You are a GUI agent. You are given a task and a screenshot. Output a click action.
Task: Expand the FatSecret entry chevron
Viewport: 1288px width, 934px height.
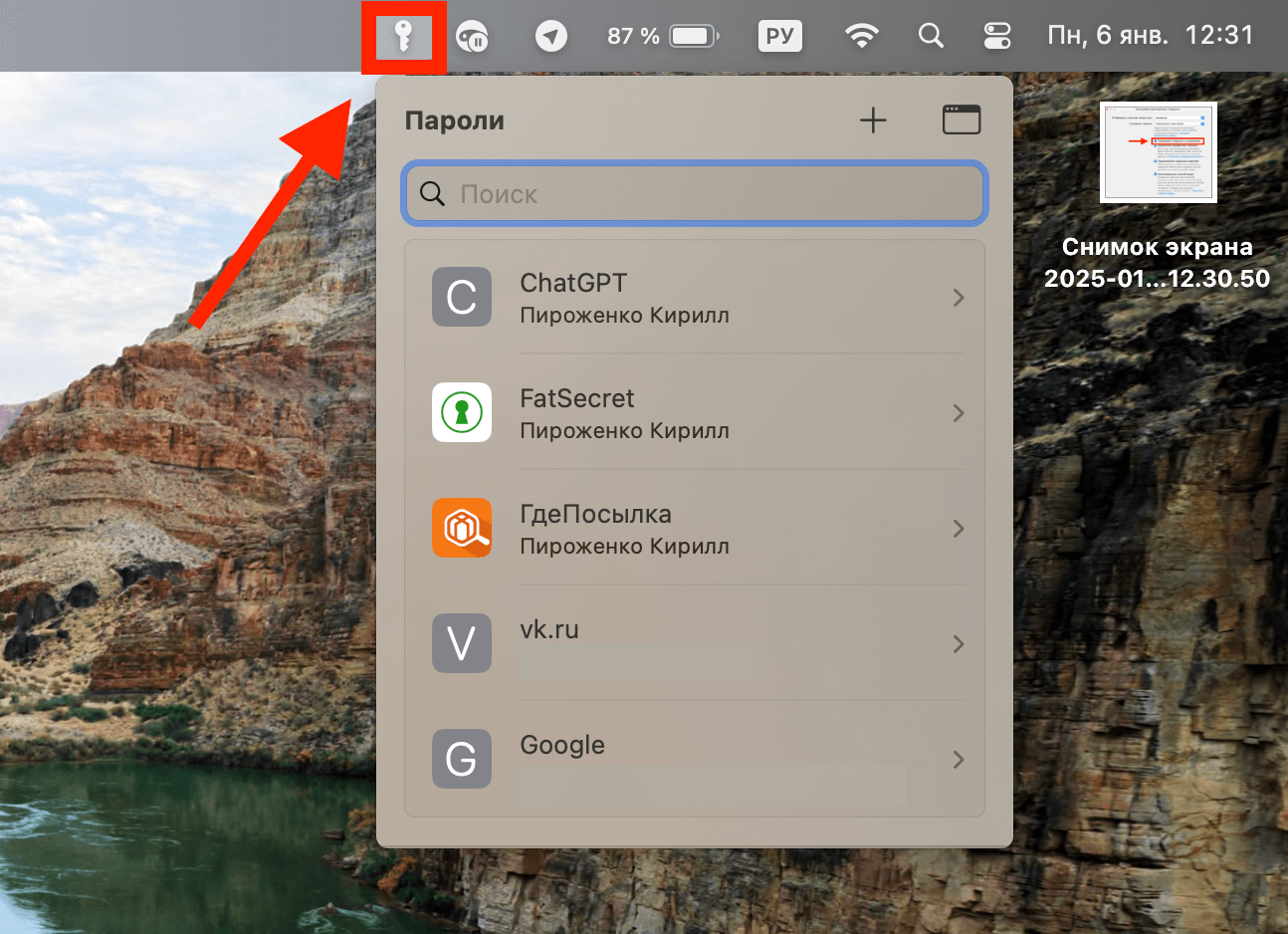coord(958,413)
